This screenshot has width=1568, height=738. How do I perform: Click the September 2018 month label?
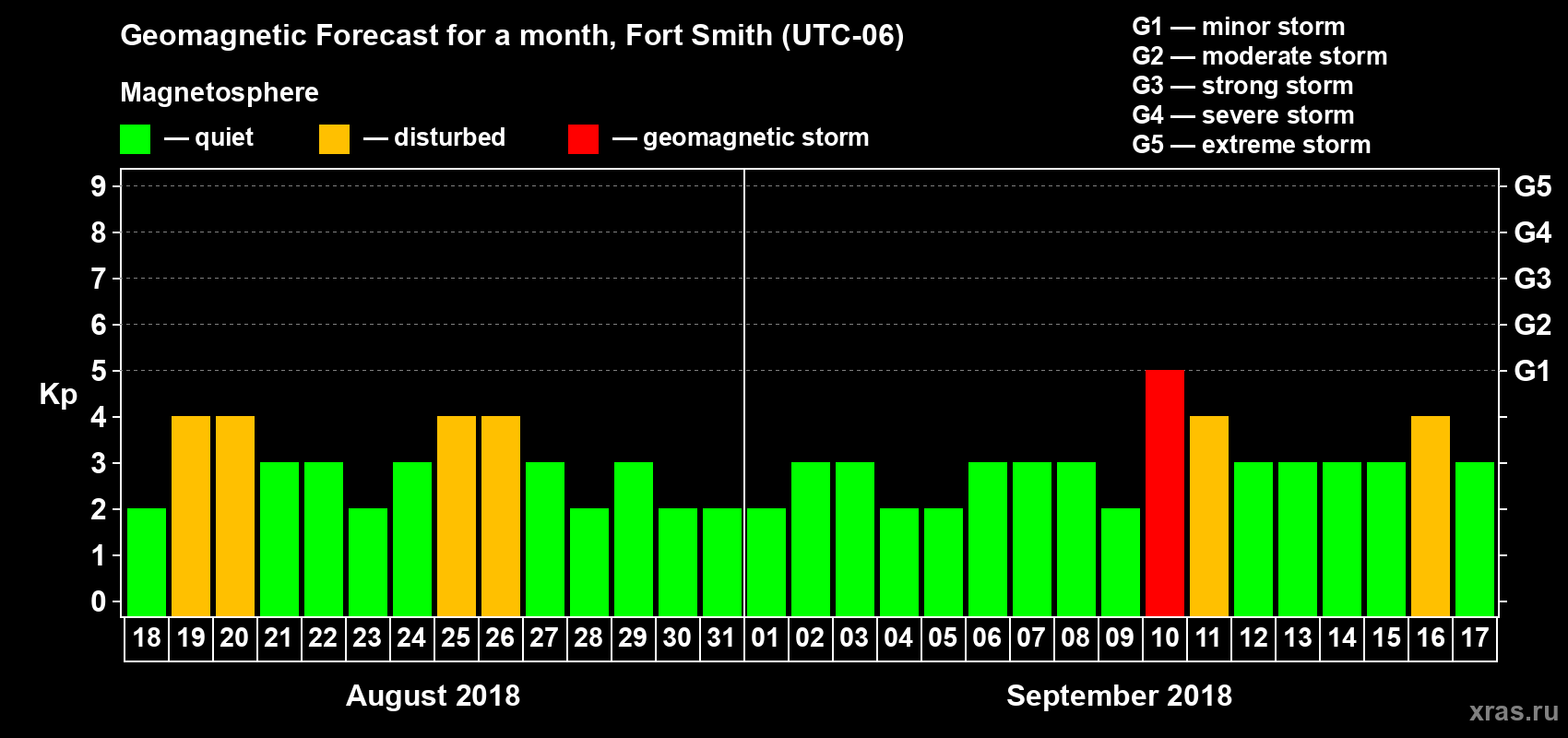tap(1119, 696)
